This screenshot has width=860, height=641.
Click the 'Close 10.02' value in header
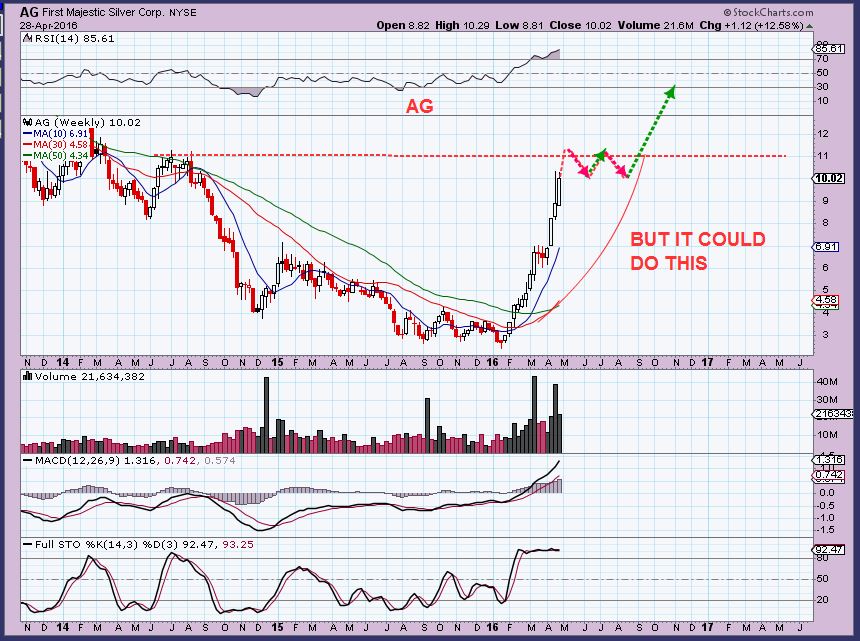(580, 25)
